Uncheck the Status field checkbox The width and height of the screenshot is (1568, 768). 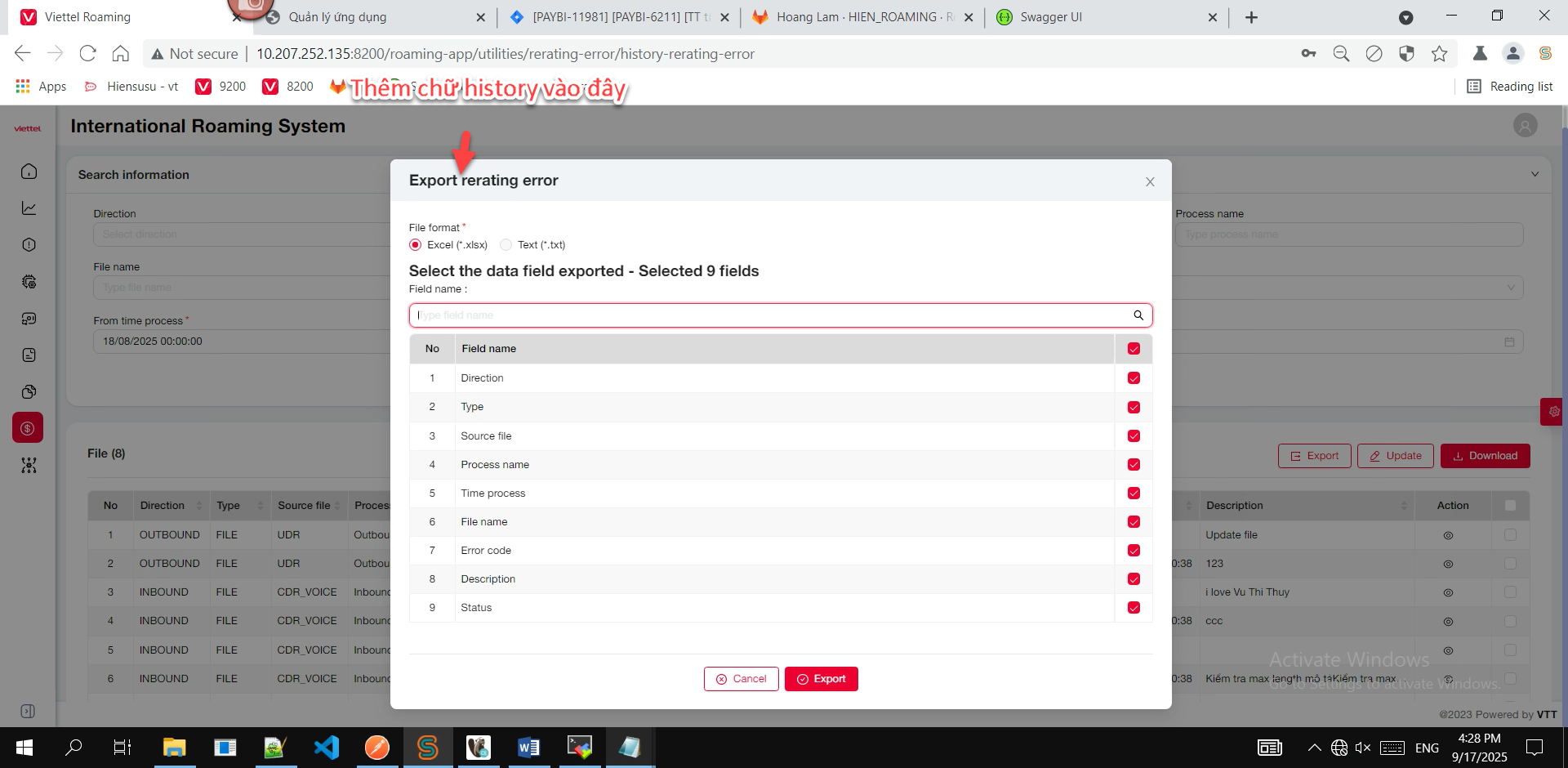[1134, 608]
